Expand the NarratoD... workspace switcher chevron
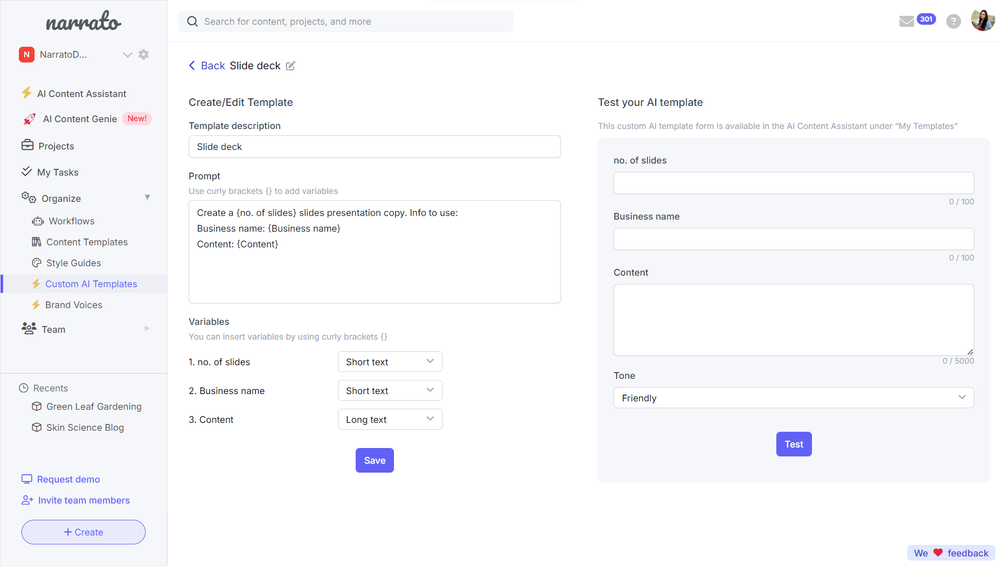This screenshot has height=566, width=1000. point(127,55)
